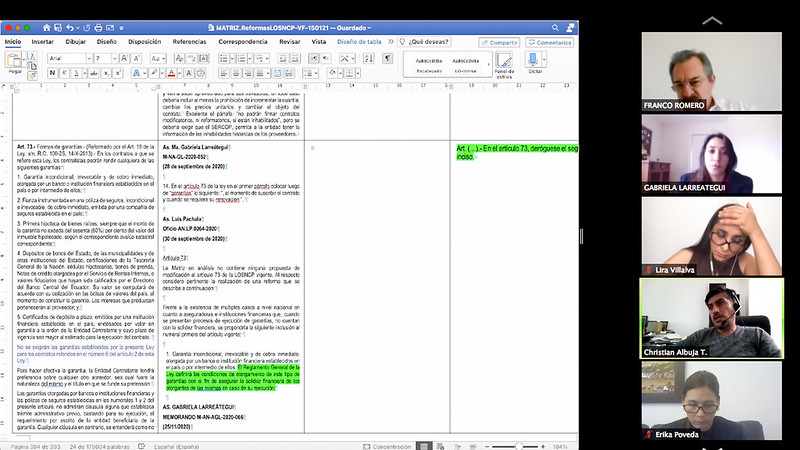
Task: Open the font size dropdown
Action: [114, 59]
